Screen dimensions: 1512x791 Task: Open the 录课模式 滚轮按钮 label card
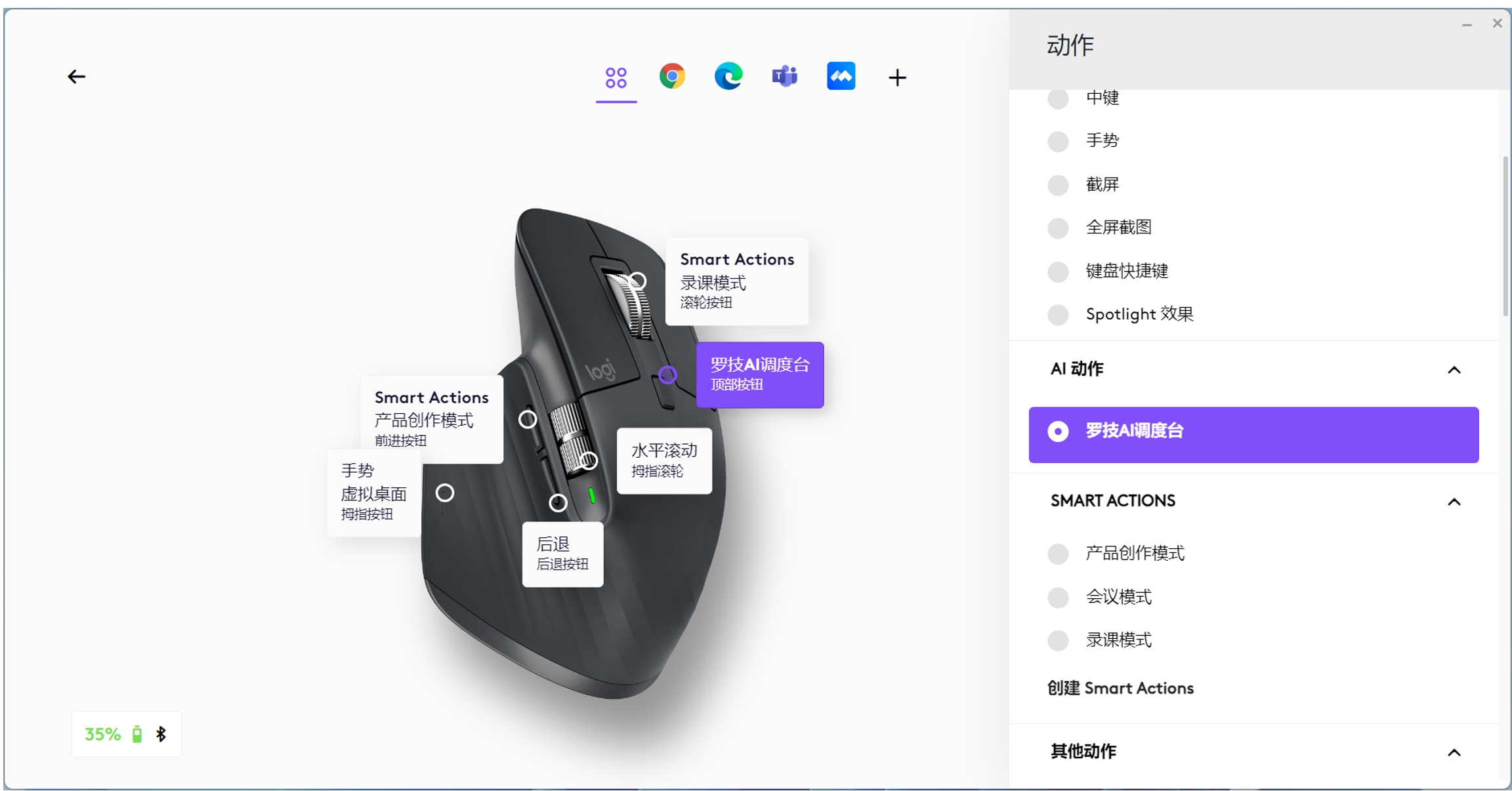tap(737, 281)
